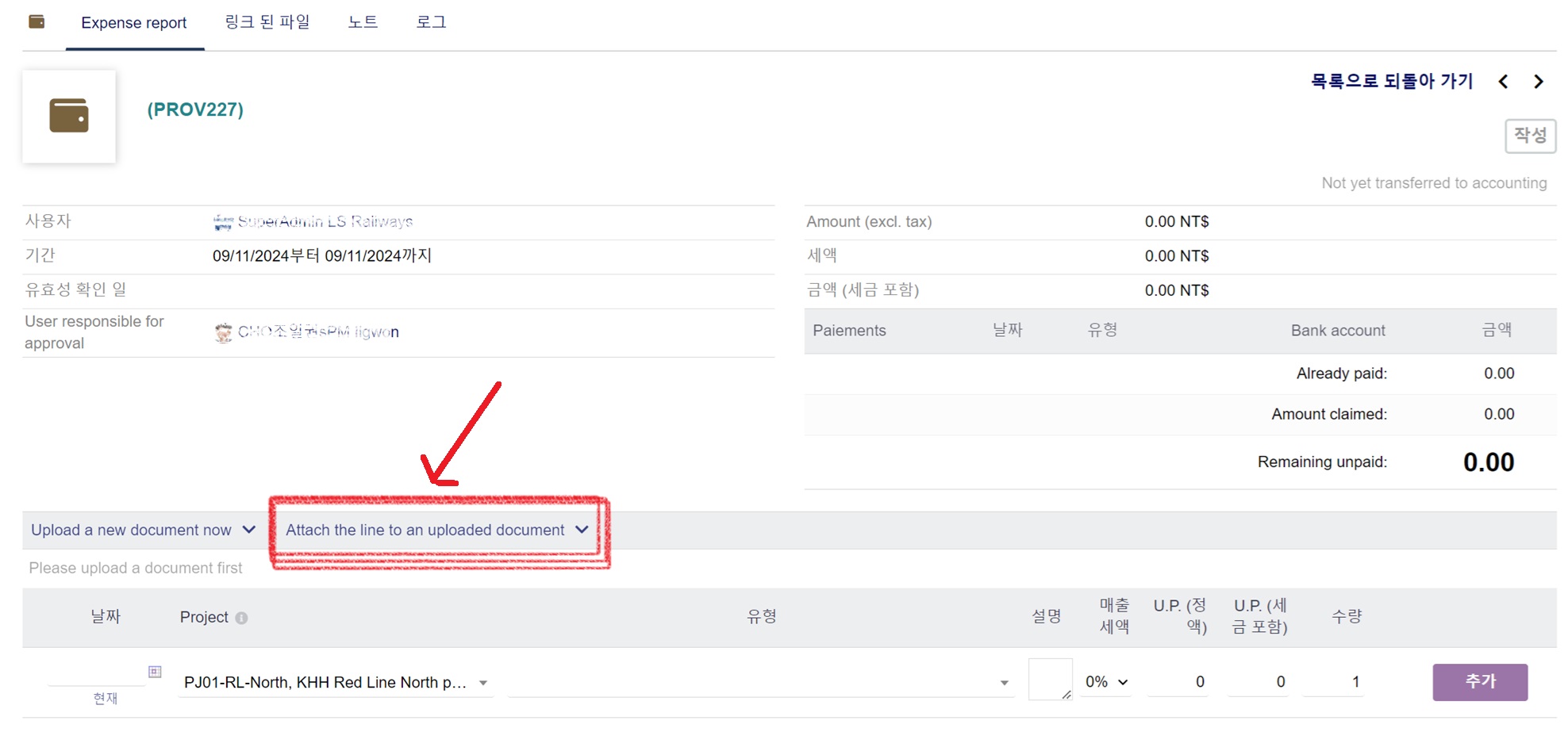This screenshot has width=1568, height=732.
Task: Open the 로그 tab
Action: tap(431, 22)
